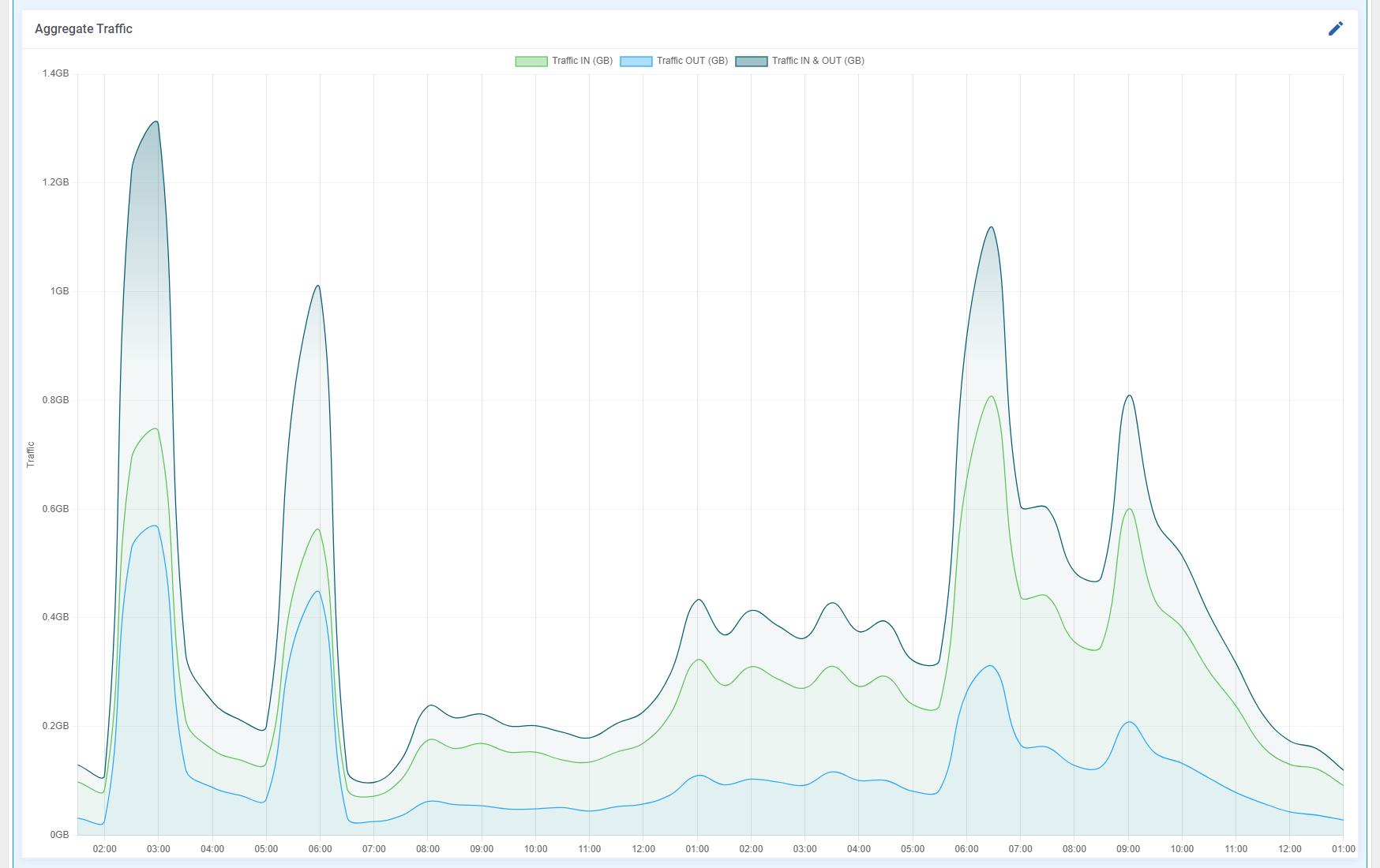The height and width of the screenshot is (868, 1380).
Task: Inspect the tallest 03:00 total traffic peak
Action: click(156, 122)
